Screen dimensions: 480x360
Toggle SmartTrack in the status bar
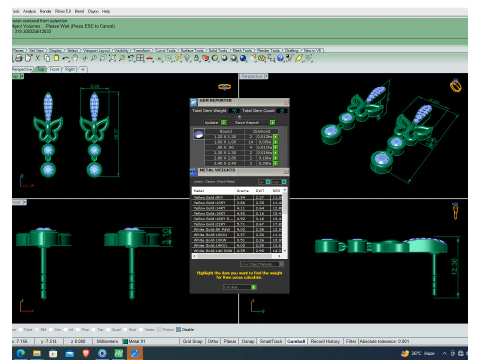click(x=271, y=341)
